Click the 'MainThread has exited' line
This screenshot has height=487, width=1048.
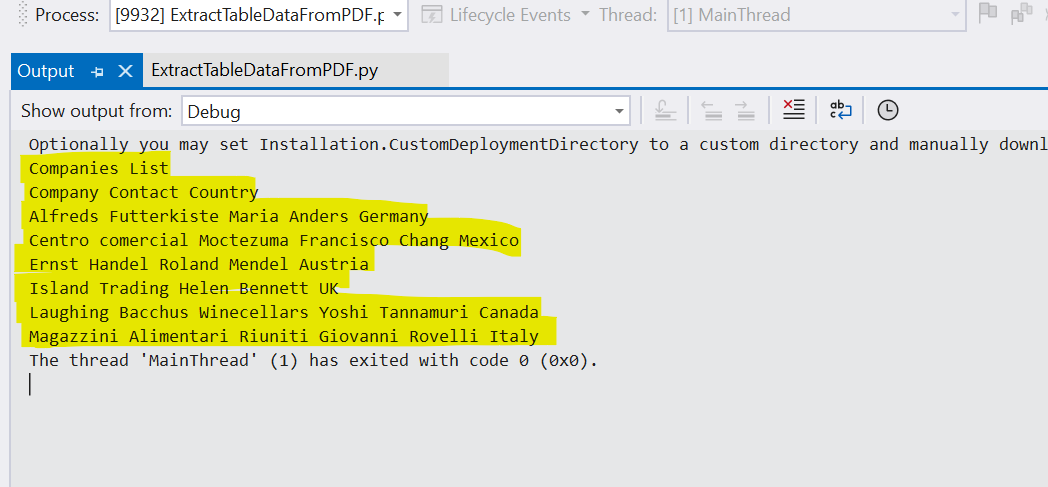(x=313, y=361)
